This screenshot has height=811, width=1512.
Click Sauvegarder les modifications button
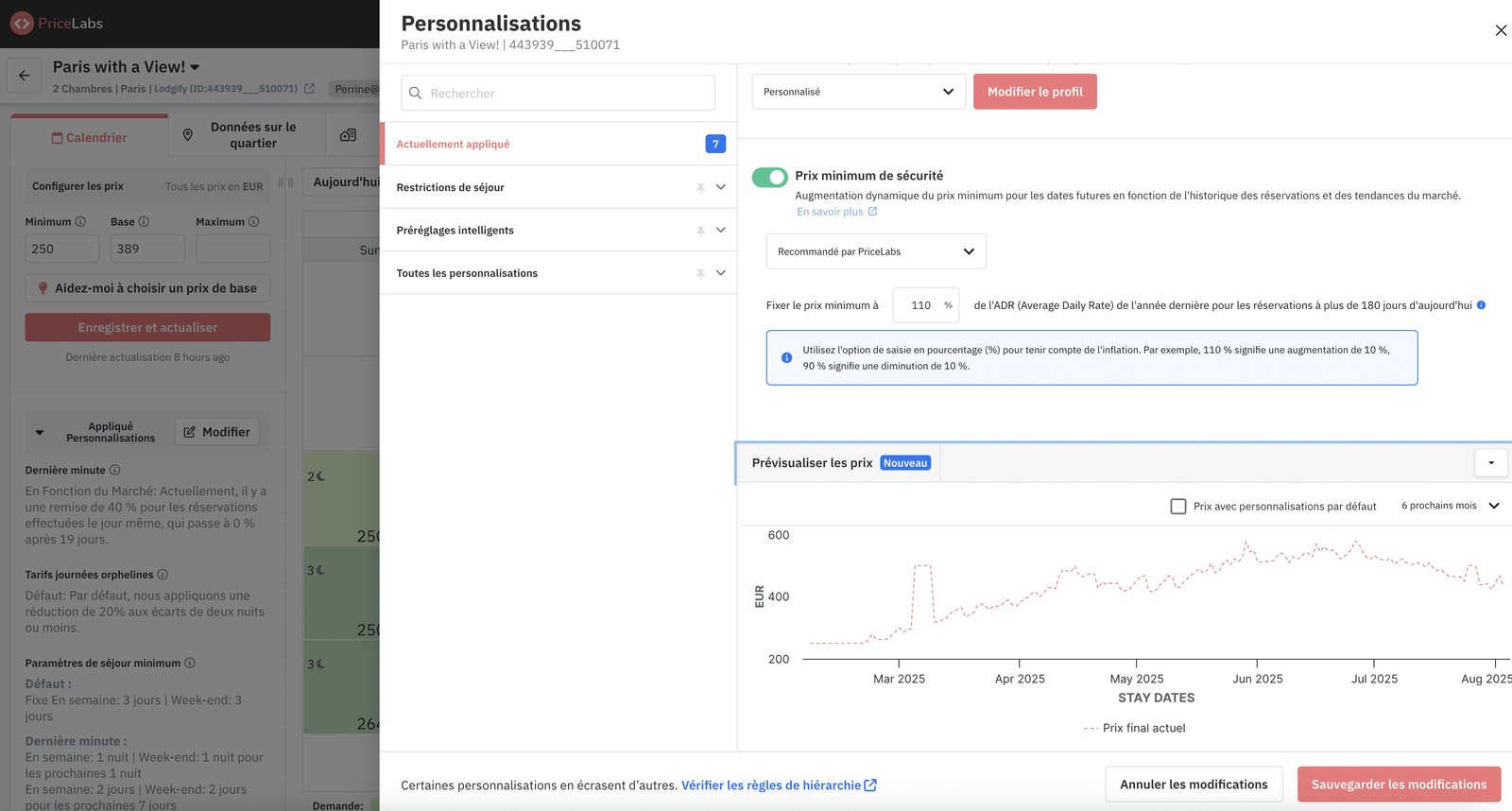tap(1399, 785)
